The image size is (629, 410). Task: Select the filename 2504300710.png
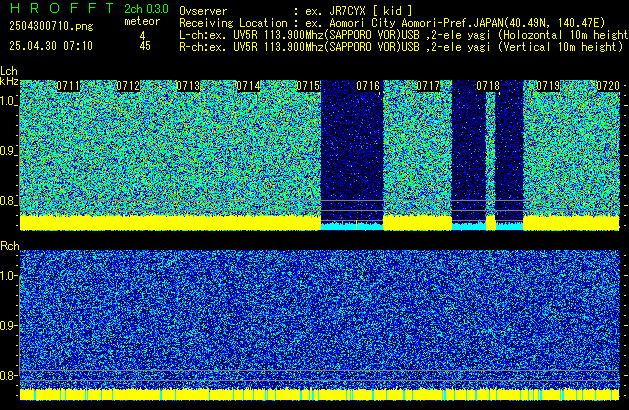coord(51,26)
